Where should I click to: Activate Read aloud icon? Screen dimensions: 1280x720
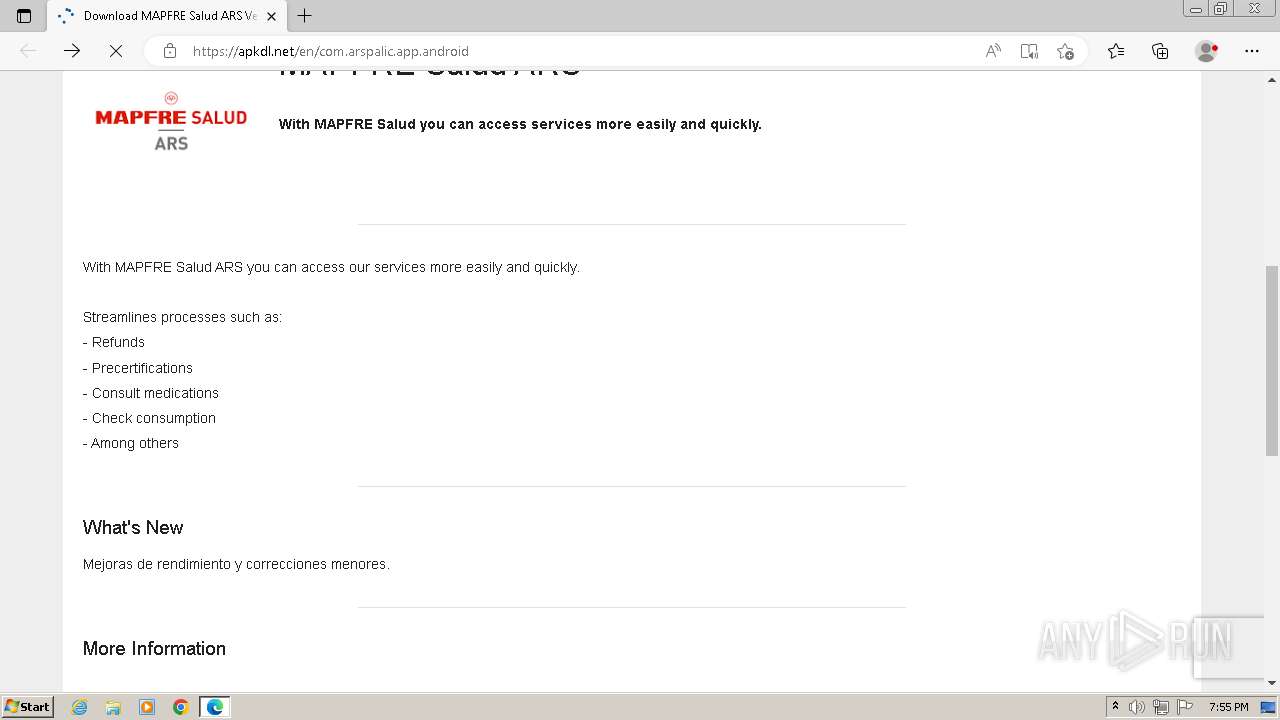(x=993, y=51)
